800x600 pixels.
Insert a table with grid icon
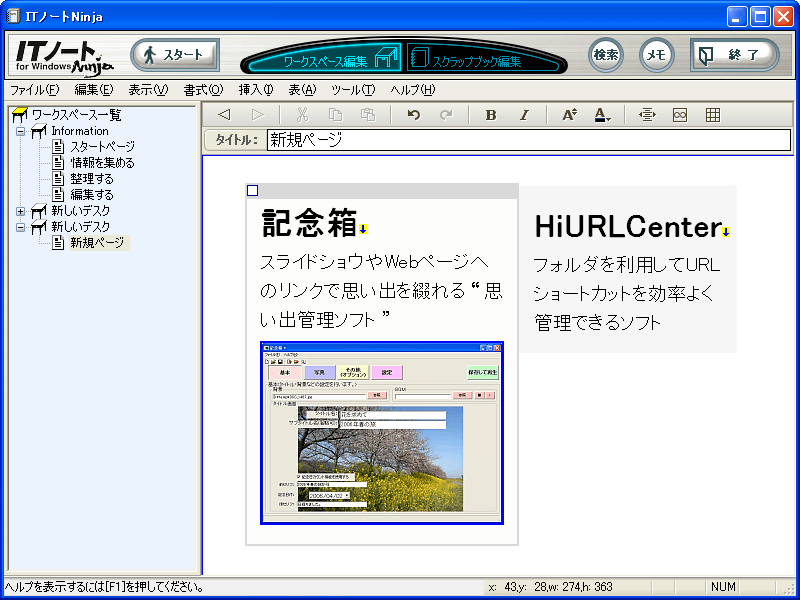713,115
